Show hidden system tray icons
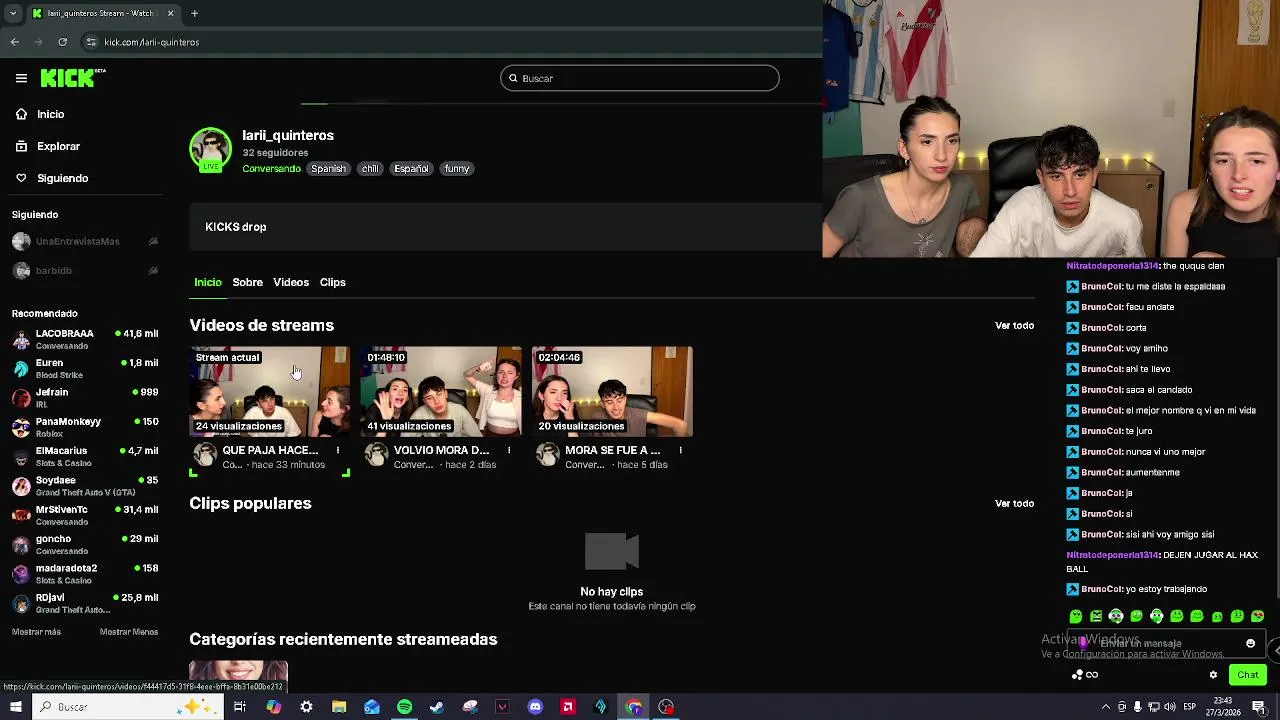The width and height of the screenshot is (1280, 720). point(1106,707)
